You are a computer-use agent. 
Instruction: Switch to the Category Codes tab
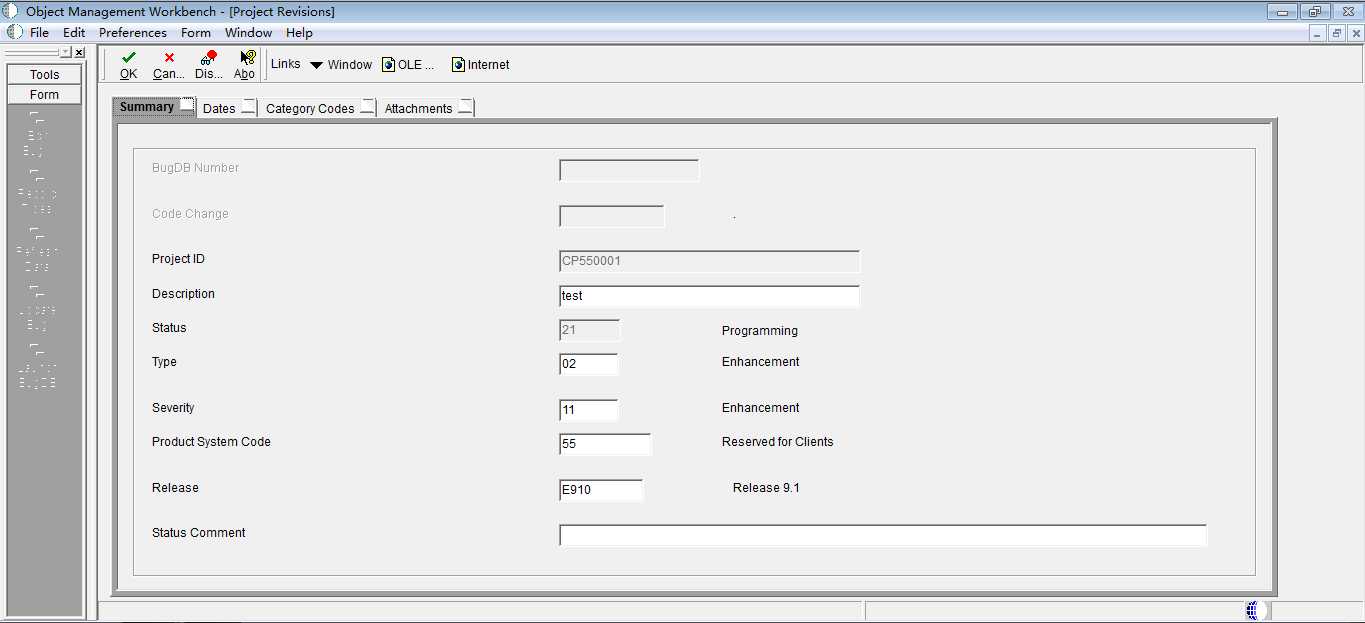tap(318, 108)
